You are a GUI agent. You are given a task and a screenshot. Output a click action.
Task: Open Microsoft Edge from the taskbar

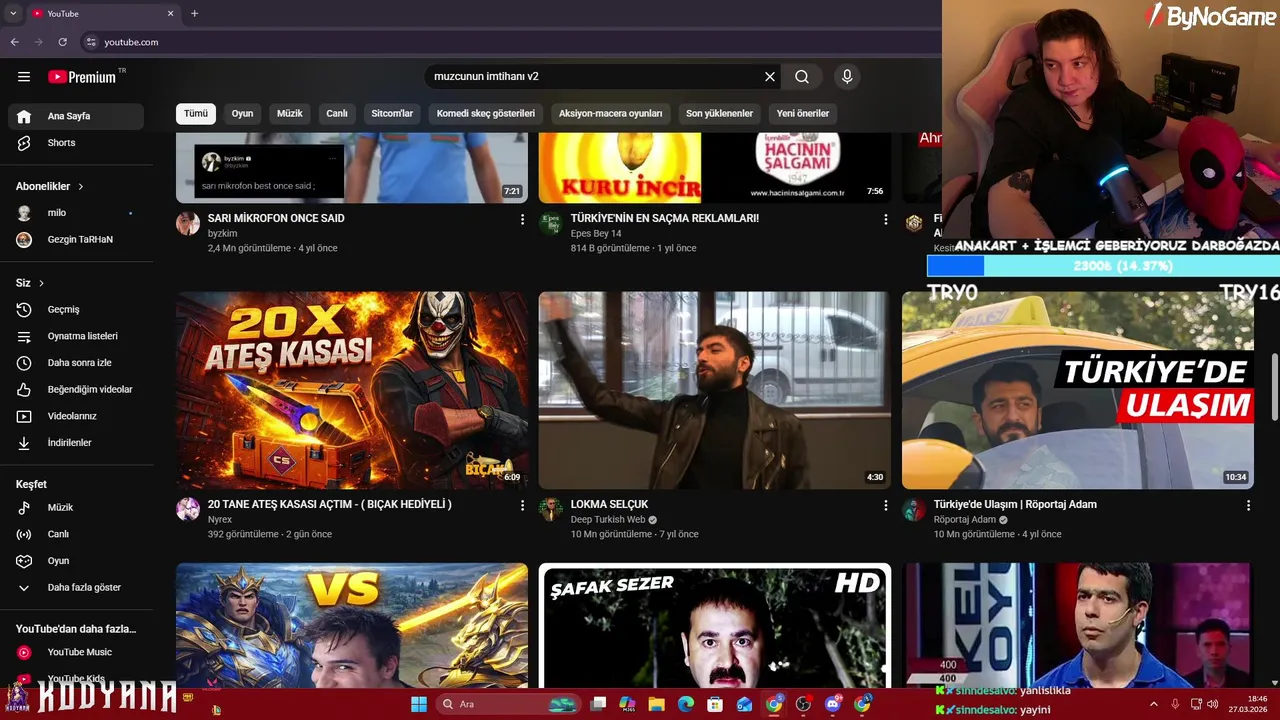point(686,704)
